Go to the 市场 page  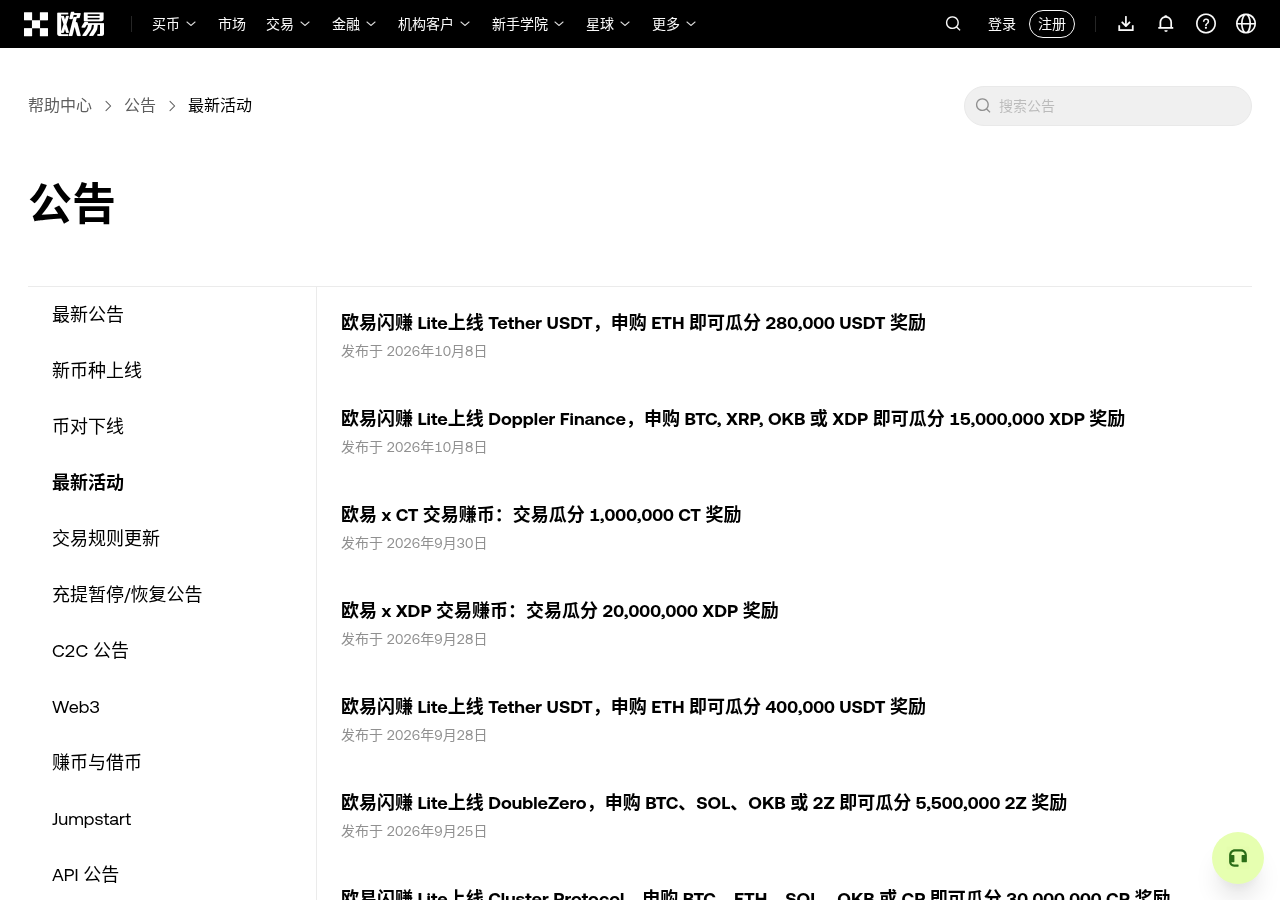232,24
